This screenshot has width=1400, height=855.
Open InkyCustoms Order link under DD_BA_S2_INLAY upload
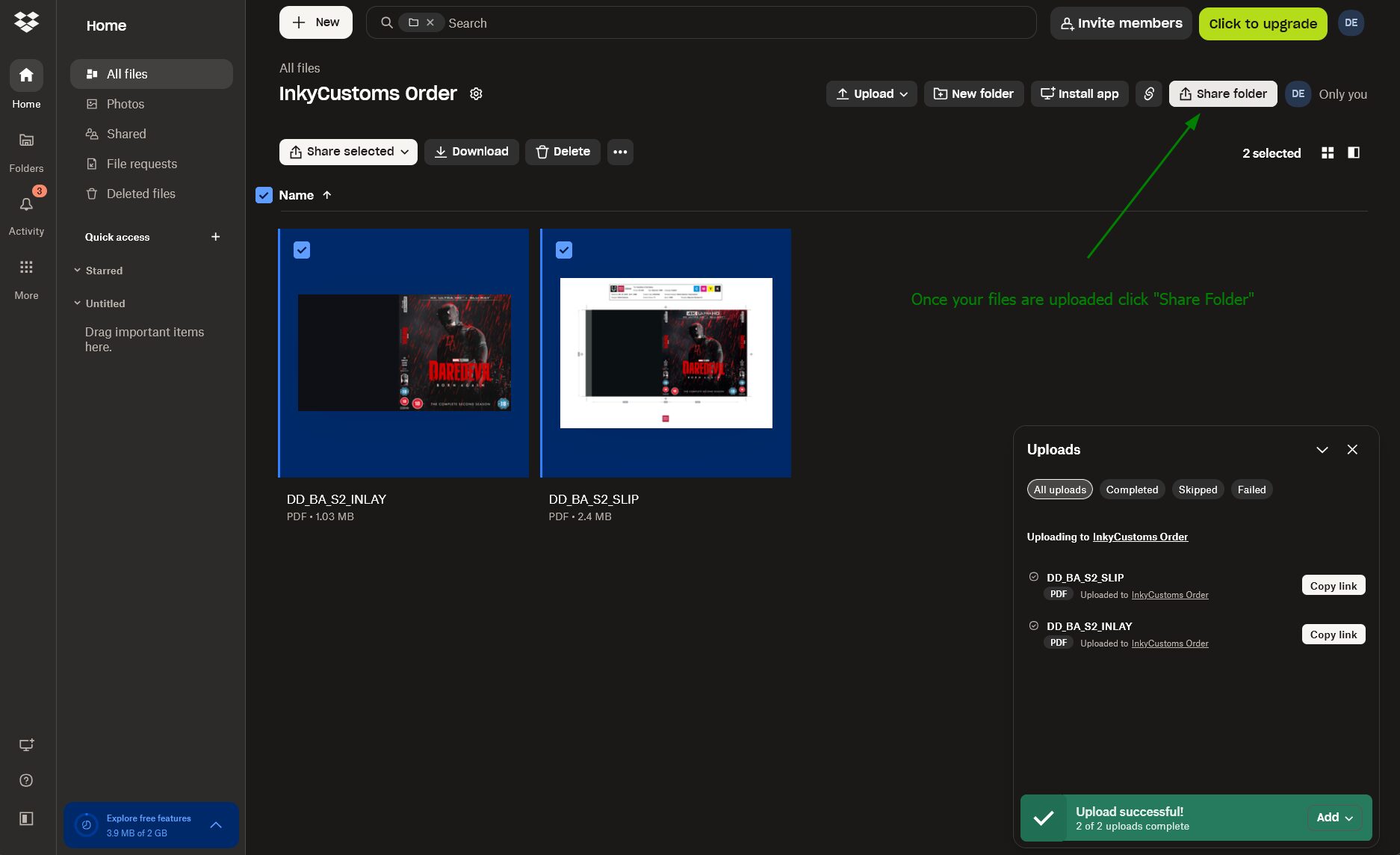1170,643
